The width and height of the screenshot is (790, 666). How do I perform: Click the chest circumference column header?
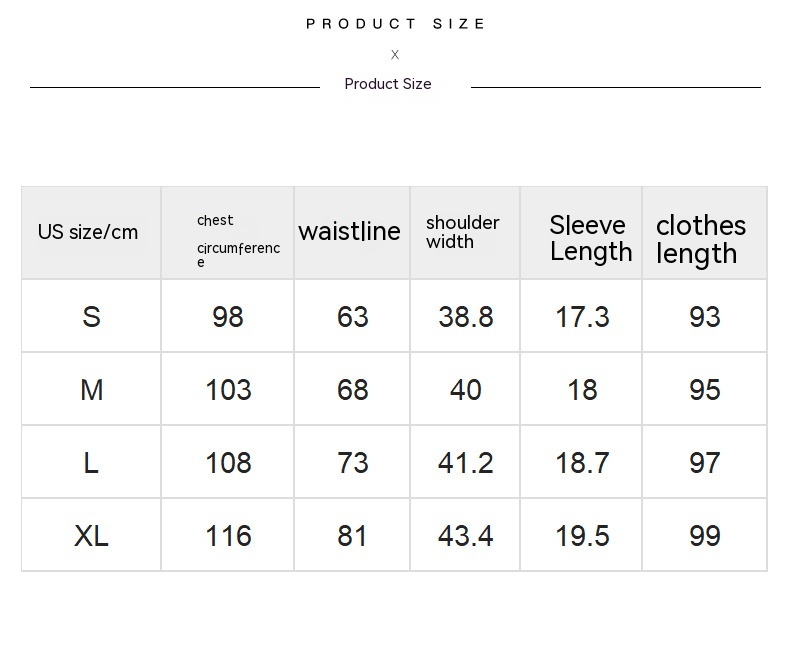[237, 240]
